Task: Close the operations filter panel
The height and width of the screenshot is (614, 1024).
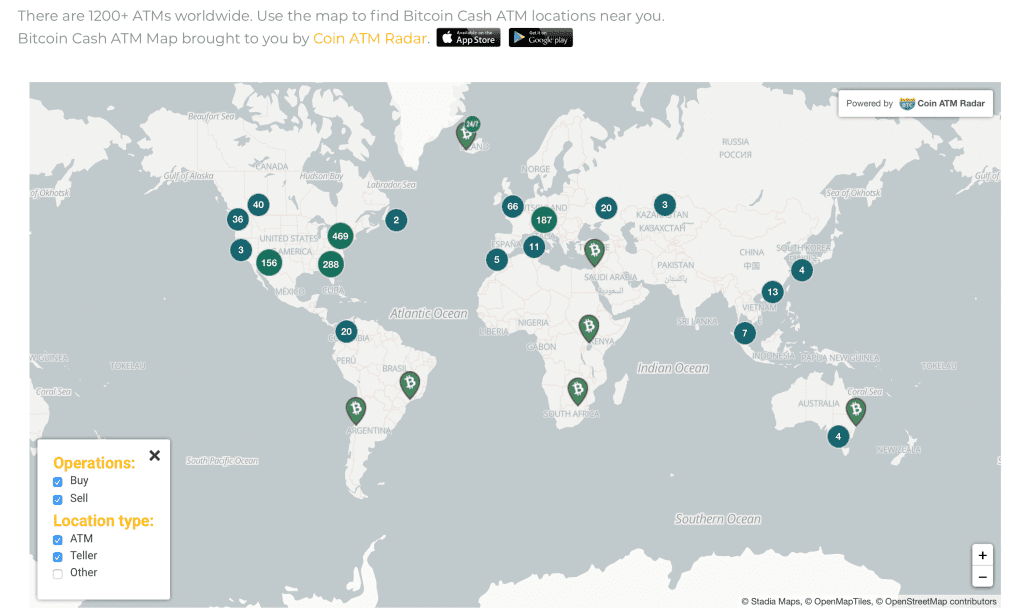Action: [x=154, y=456]
